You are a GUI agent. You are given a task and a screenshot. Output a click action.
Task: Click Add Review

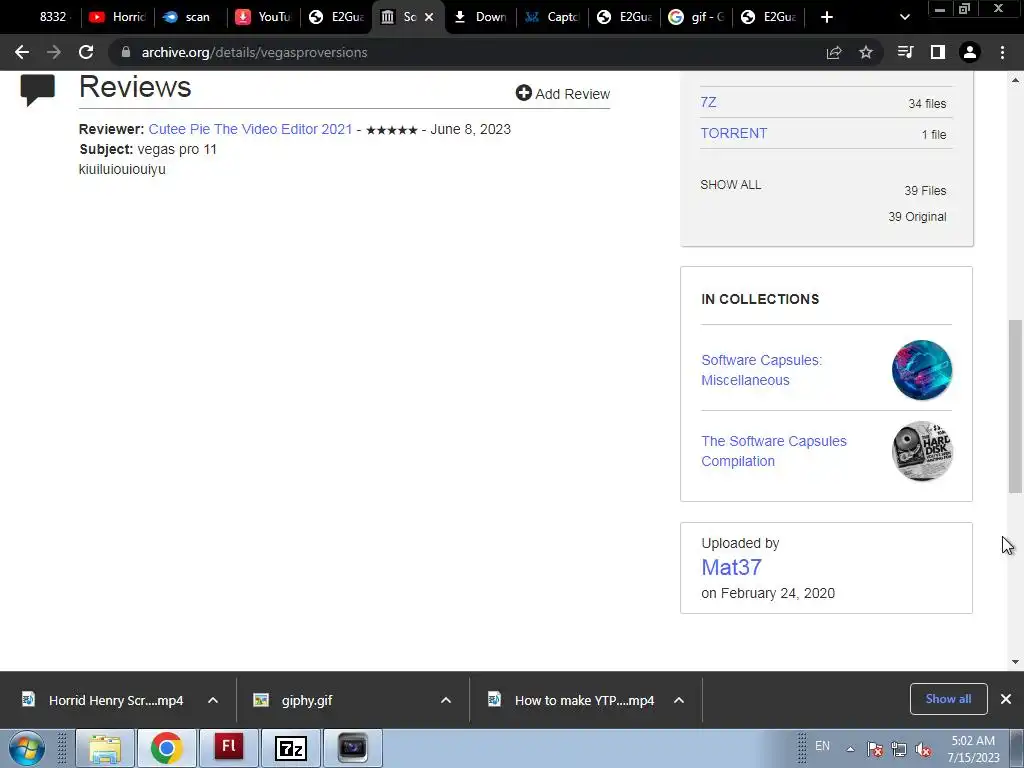coord(562,93)
